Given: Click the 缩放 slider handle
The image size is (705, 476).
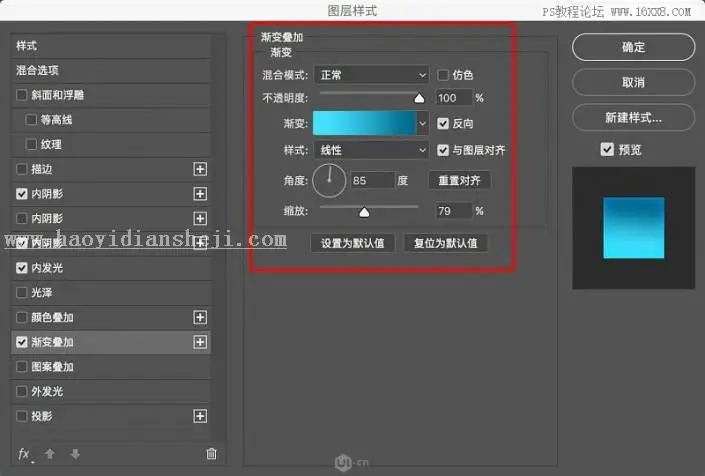Looking at the screenshot, I should [364, 212].
